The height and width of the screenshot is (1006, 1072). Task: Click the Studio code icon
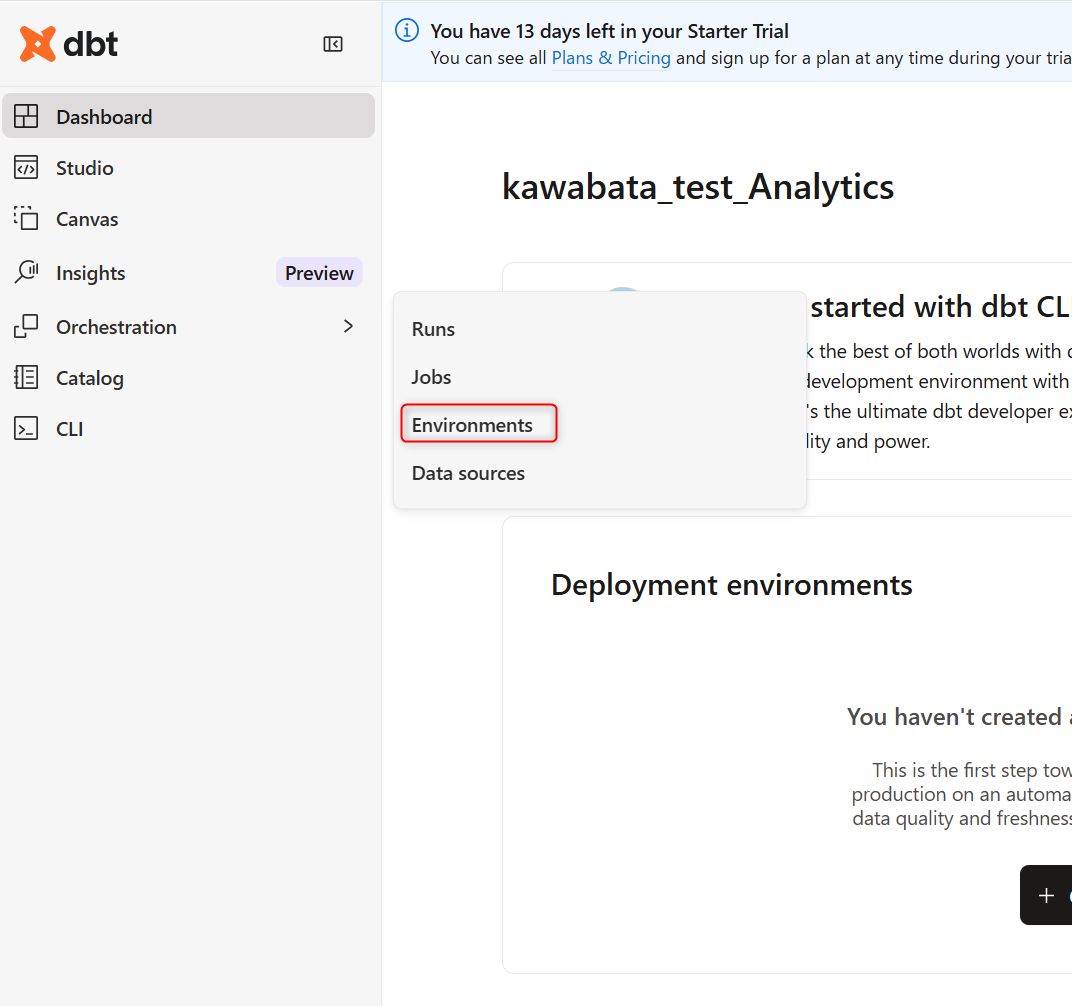[x=26, y=168]
